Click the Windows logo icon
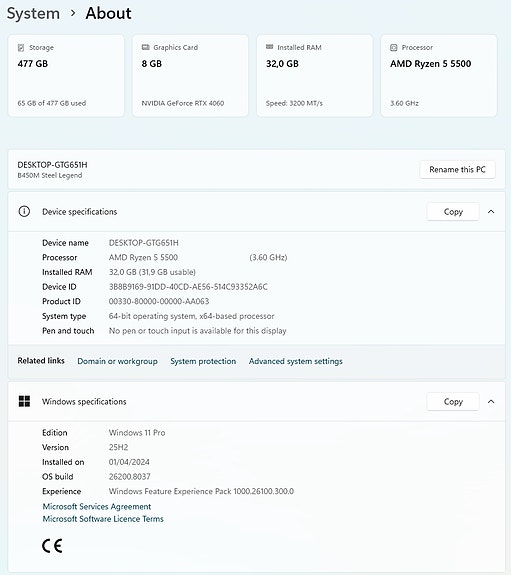This screenshot has width=511, height=575. (x=25, y=401)
